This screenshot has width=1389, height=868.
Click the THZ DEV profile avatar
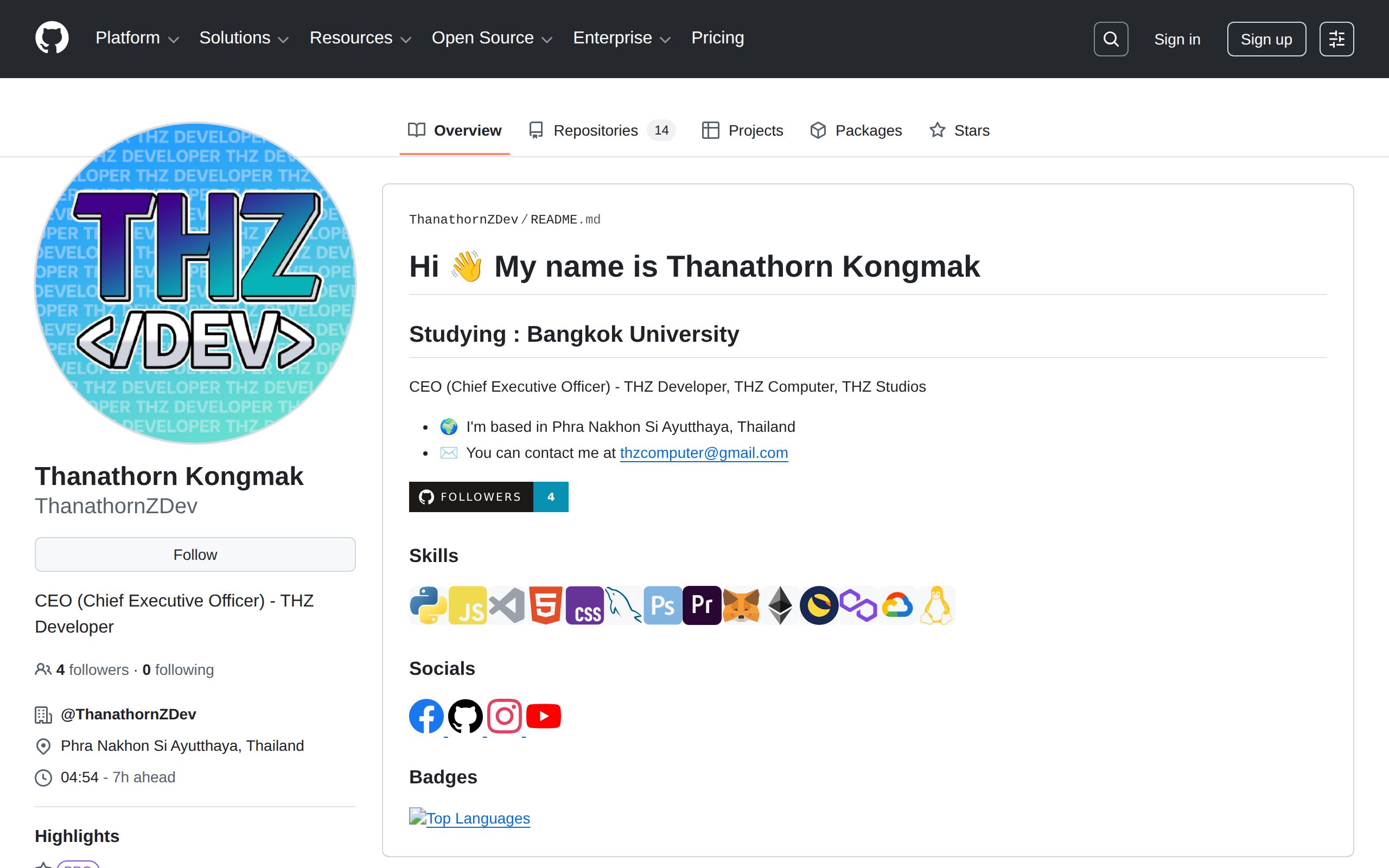tap(195, 283)
